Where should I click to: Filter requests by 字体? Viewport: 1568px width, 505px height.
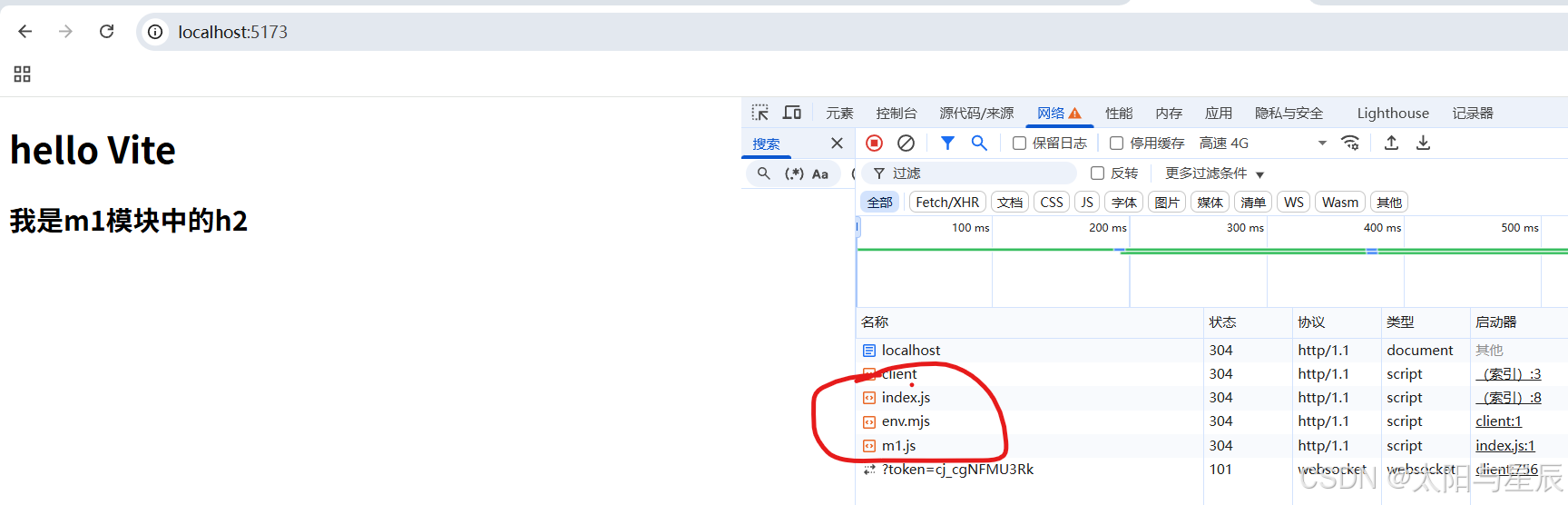[x=1124, y=203]
